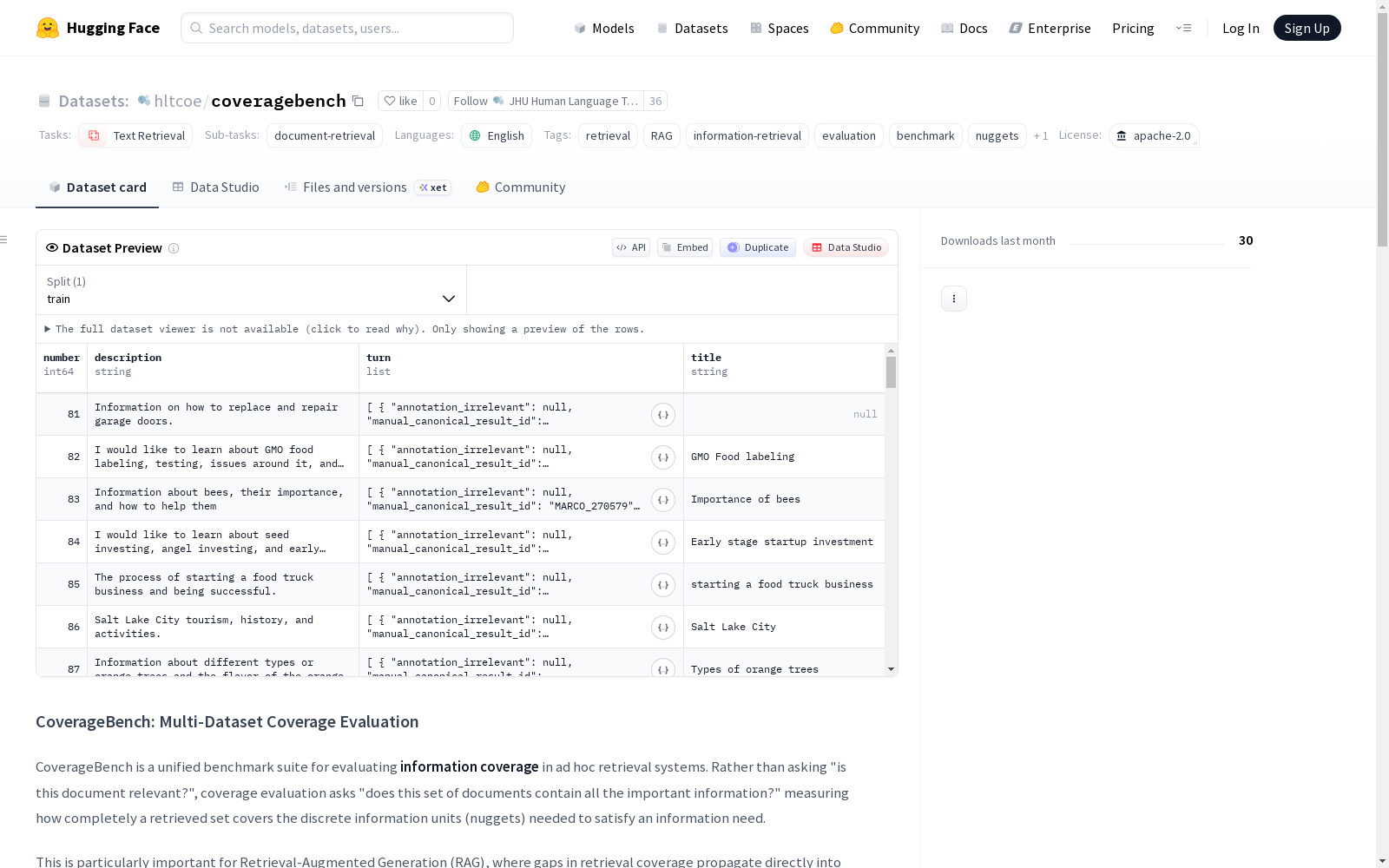
Task: Open JSON viewer icon in row 85
Action: [663, 585]
